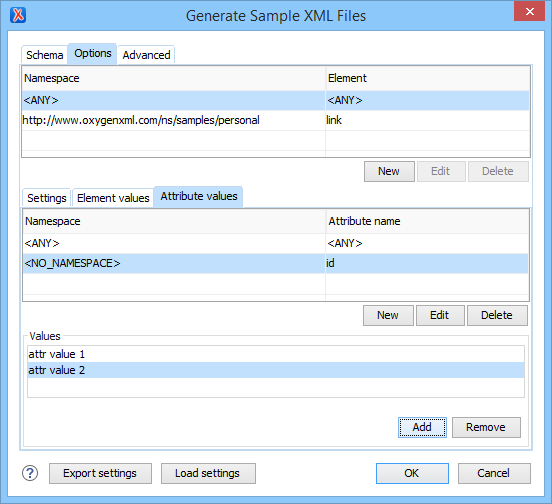Click the Attribute name column header
Viewport: 552px width, 504px height.
pyautogui.click(x=427, y=221)
